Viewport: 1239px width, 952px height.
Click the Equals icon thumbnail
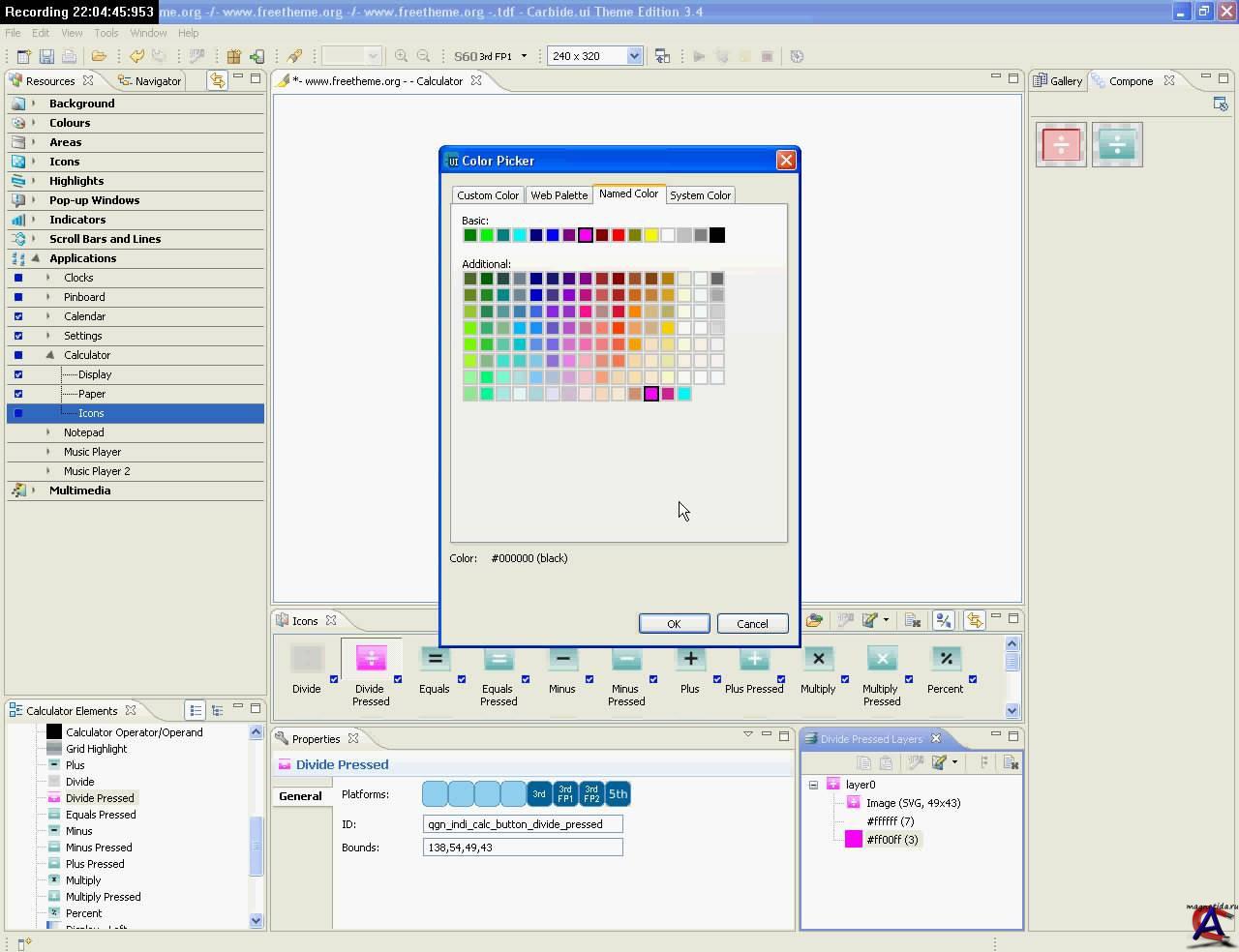pos(435,659)
